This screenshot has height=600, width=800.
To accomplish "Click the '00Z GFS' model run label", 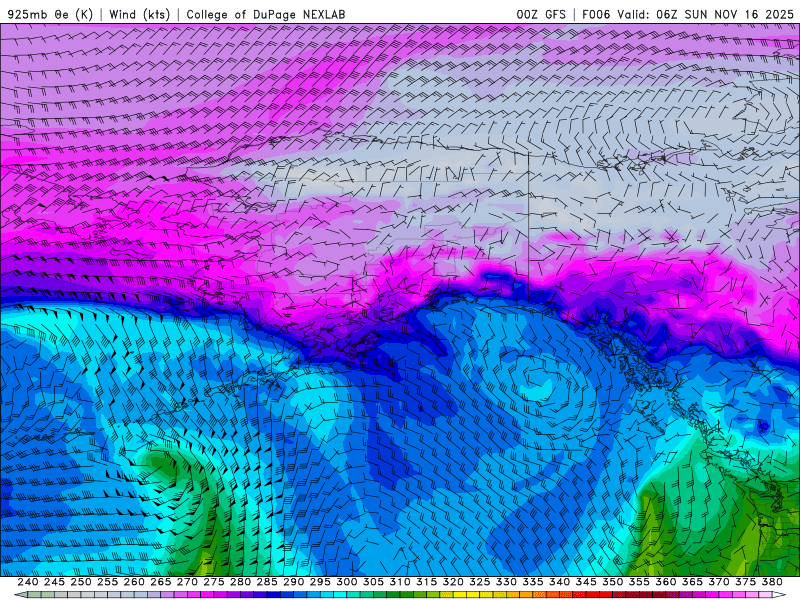I will 541,14.
